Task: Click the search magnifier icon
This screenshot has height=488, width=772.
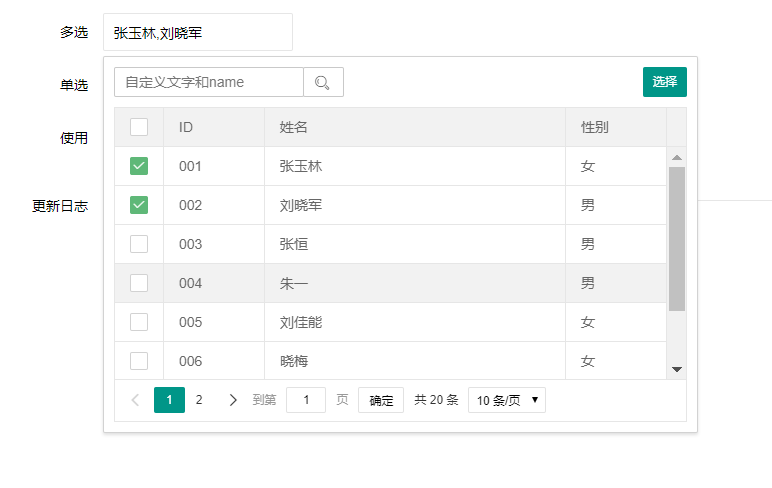Action: click(x=323, y=82)
